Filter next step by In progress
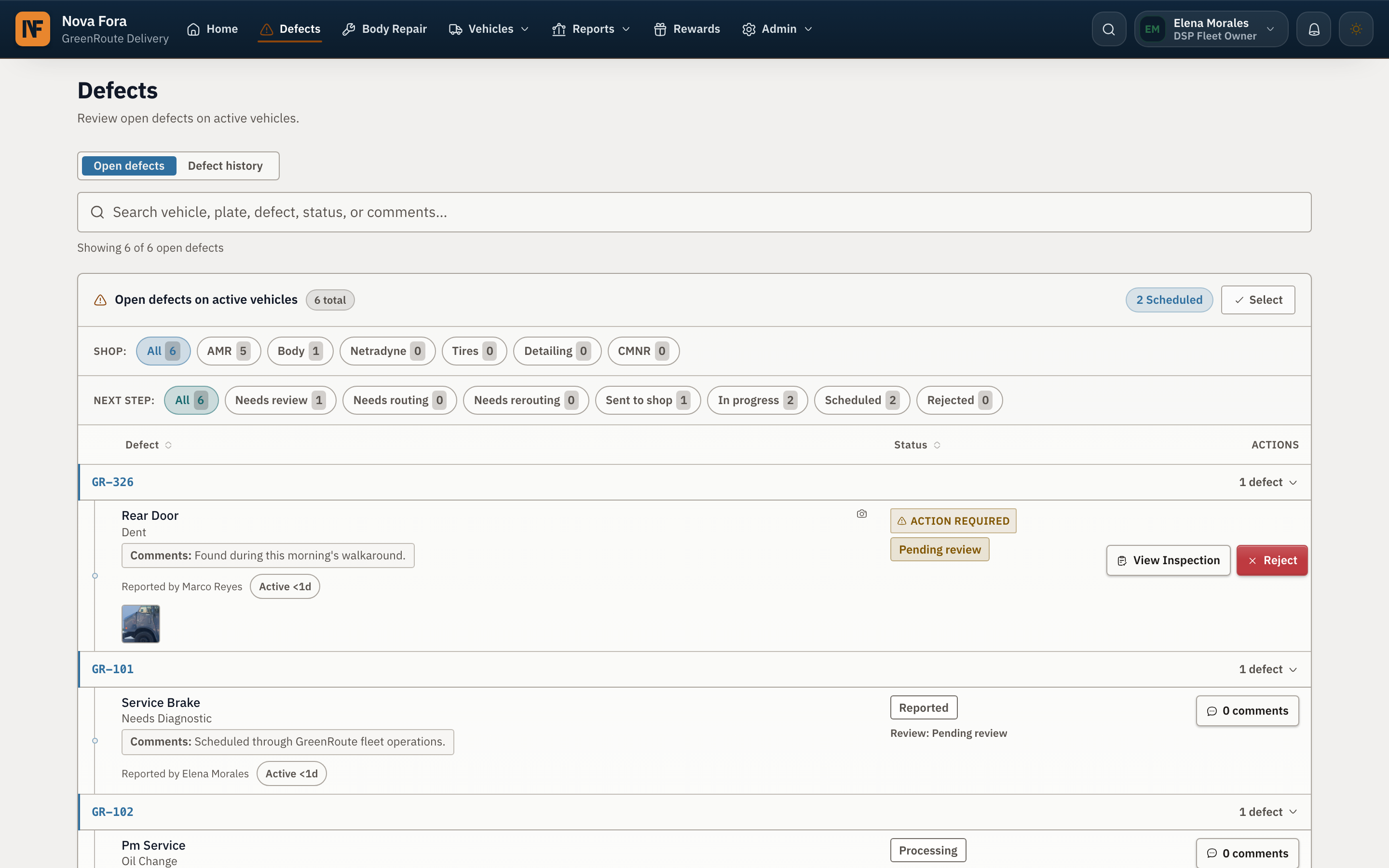This screenshot has width=1389, height=868. pyautogui.click(x=757, y=400)
